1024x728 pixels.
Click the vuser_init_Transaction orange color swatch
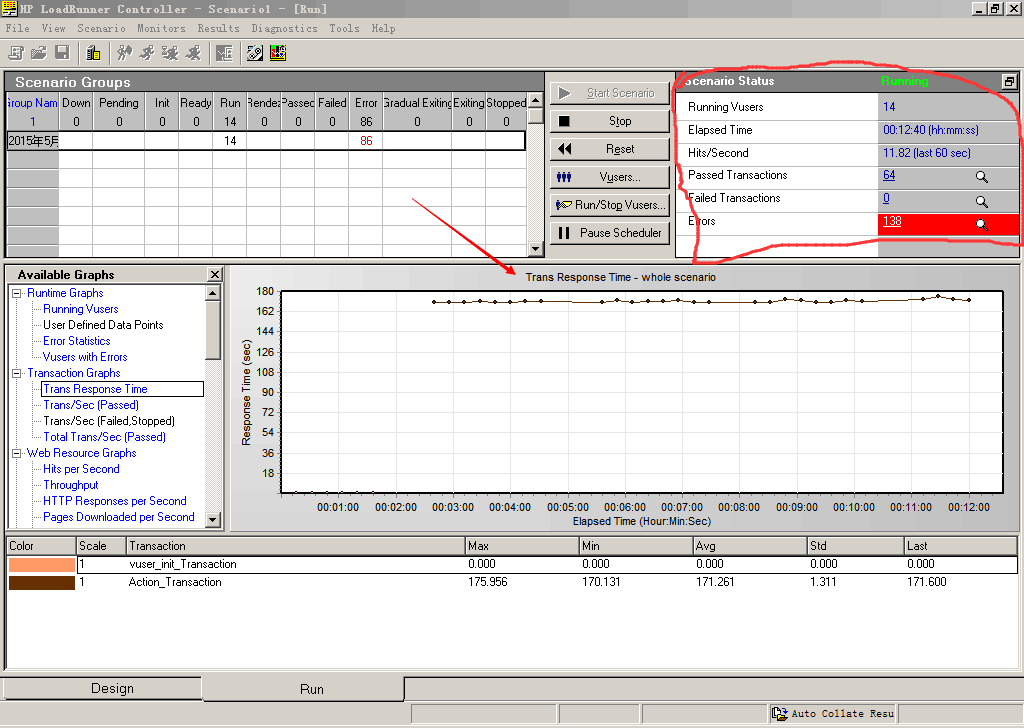click(41, 565)
